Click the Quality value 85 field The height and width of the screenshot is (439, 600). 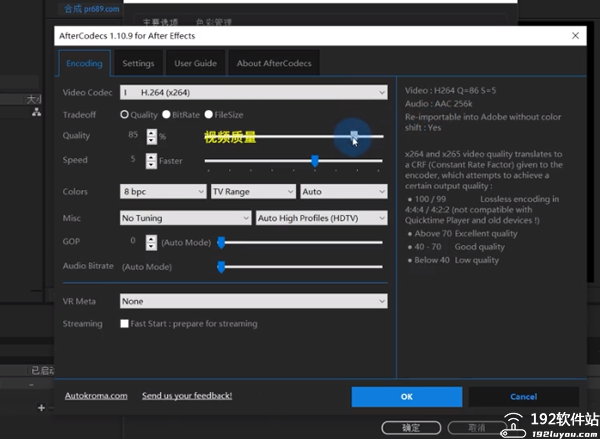pyautogui.click(x=133, y=135)
